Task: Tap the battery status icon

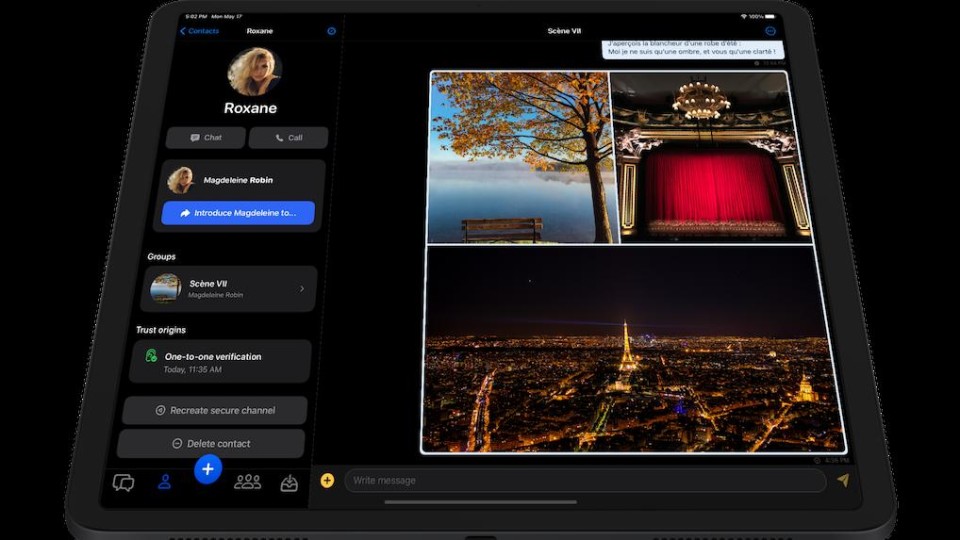Action: (770, 17)
